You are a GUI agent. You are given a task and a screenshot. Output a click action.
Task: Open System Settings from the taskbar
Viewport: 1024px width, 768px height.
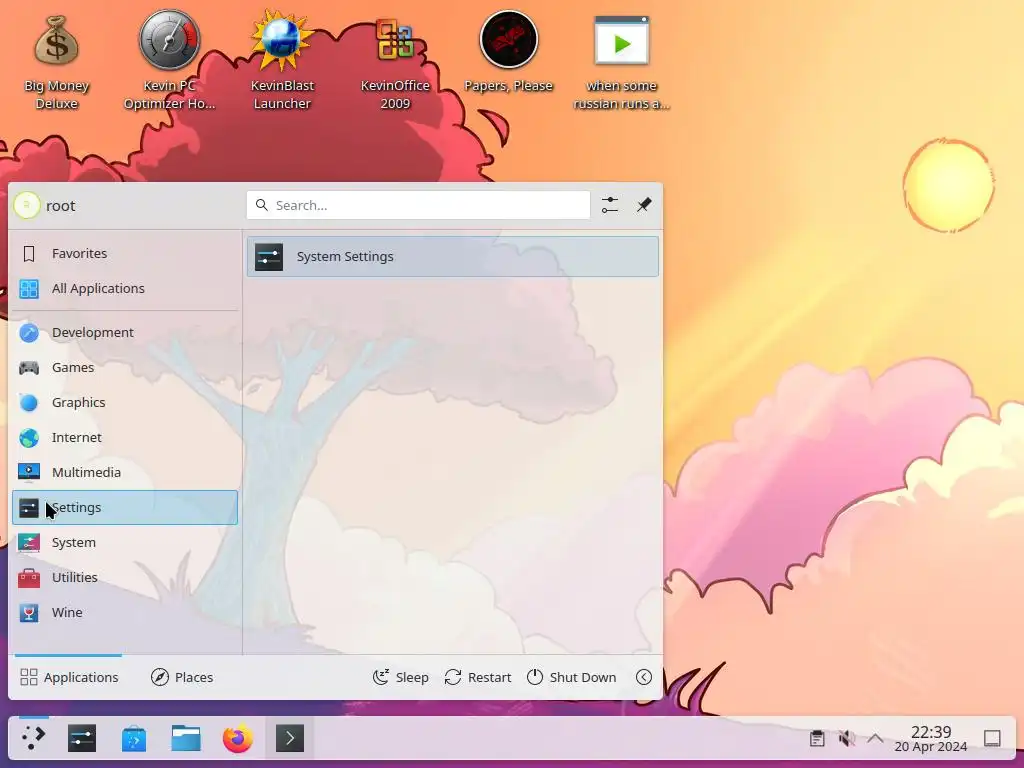pyautogui.click(x=82, y=738)
